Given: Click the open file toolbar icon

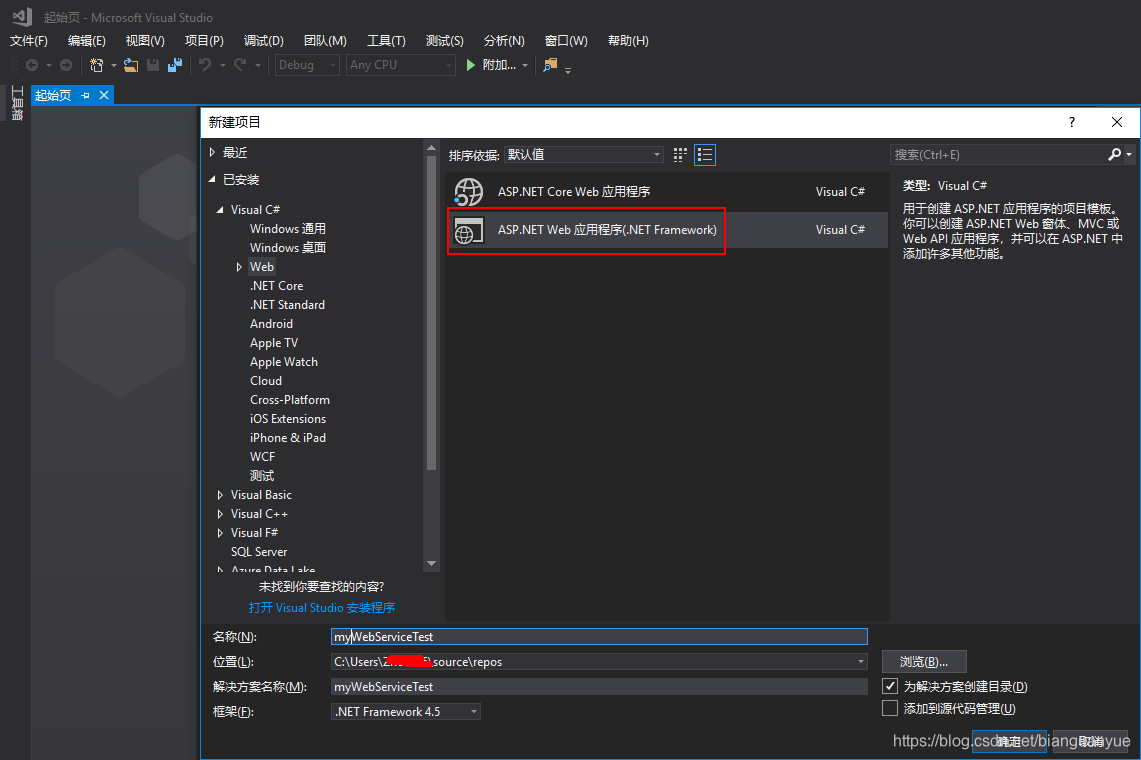Looking at the screenshot, I should pyautogui.click(x=131, y=65).
